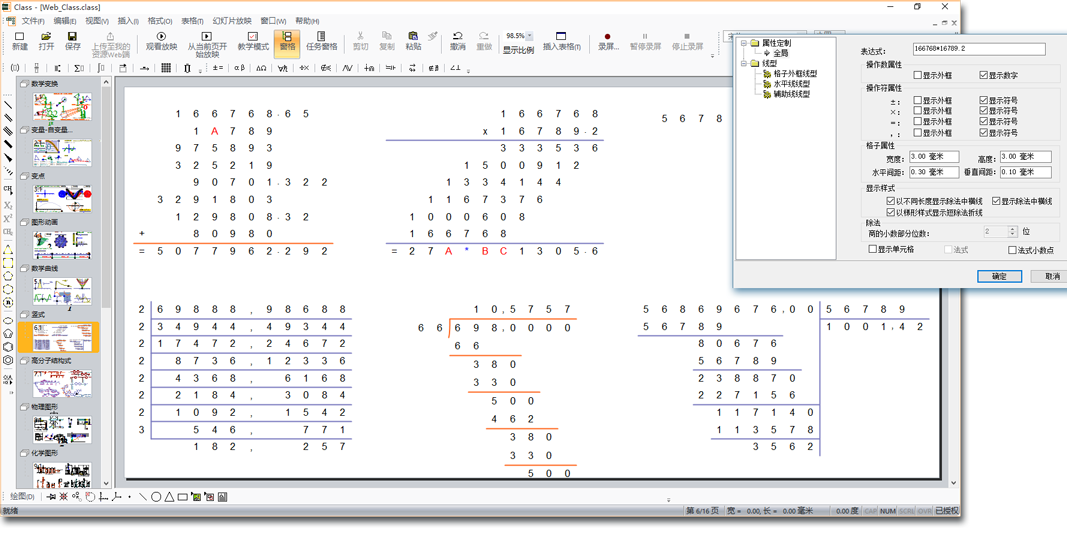This screenshot has width=1067, height=545.
Task: Click the 保存 (Save) toolbar icon
Action: click(72, 40)
